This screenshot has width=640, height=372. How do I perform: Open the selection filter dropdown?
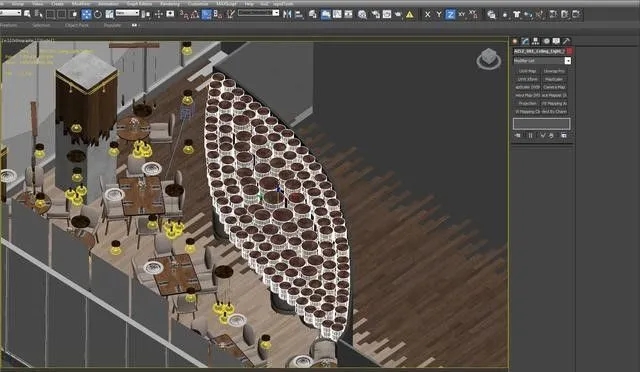coord(10,13)
